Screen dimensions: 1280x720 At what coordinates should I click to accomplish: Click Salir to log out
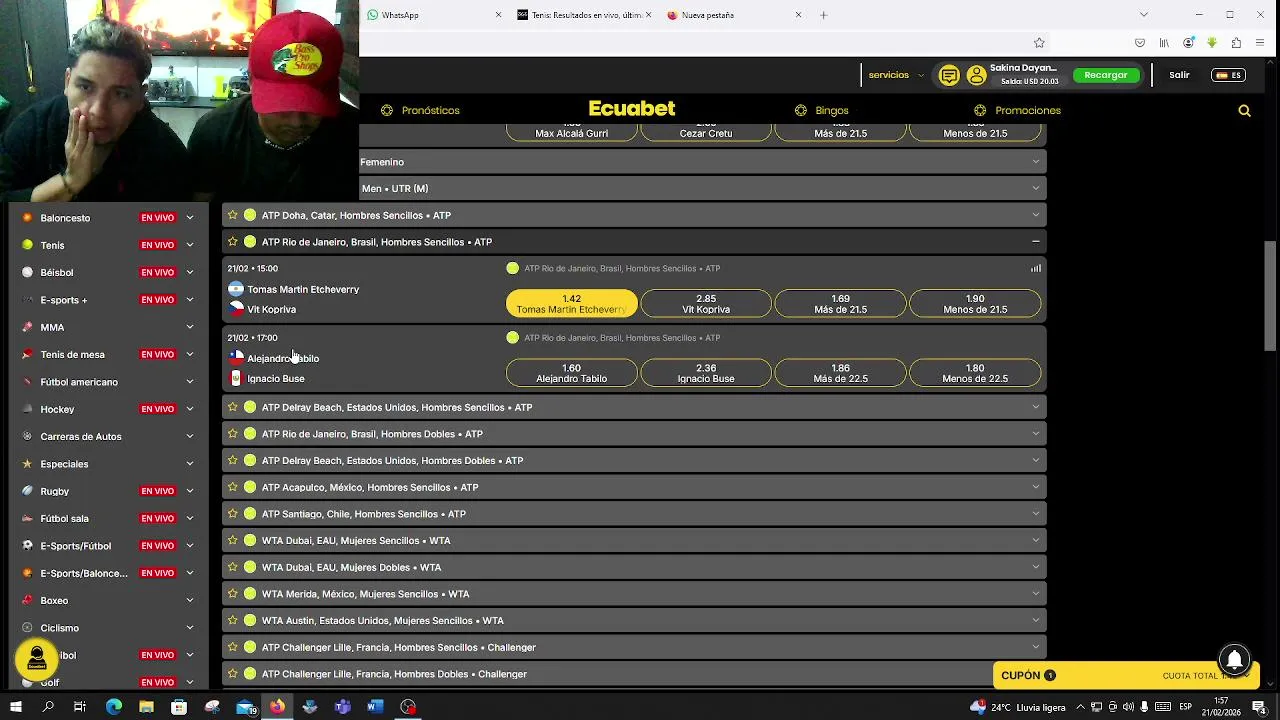coord(1179,75)
